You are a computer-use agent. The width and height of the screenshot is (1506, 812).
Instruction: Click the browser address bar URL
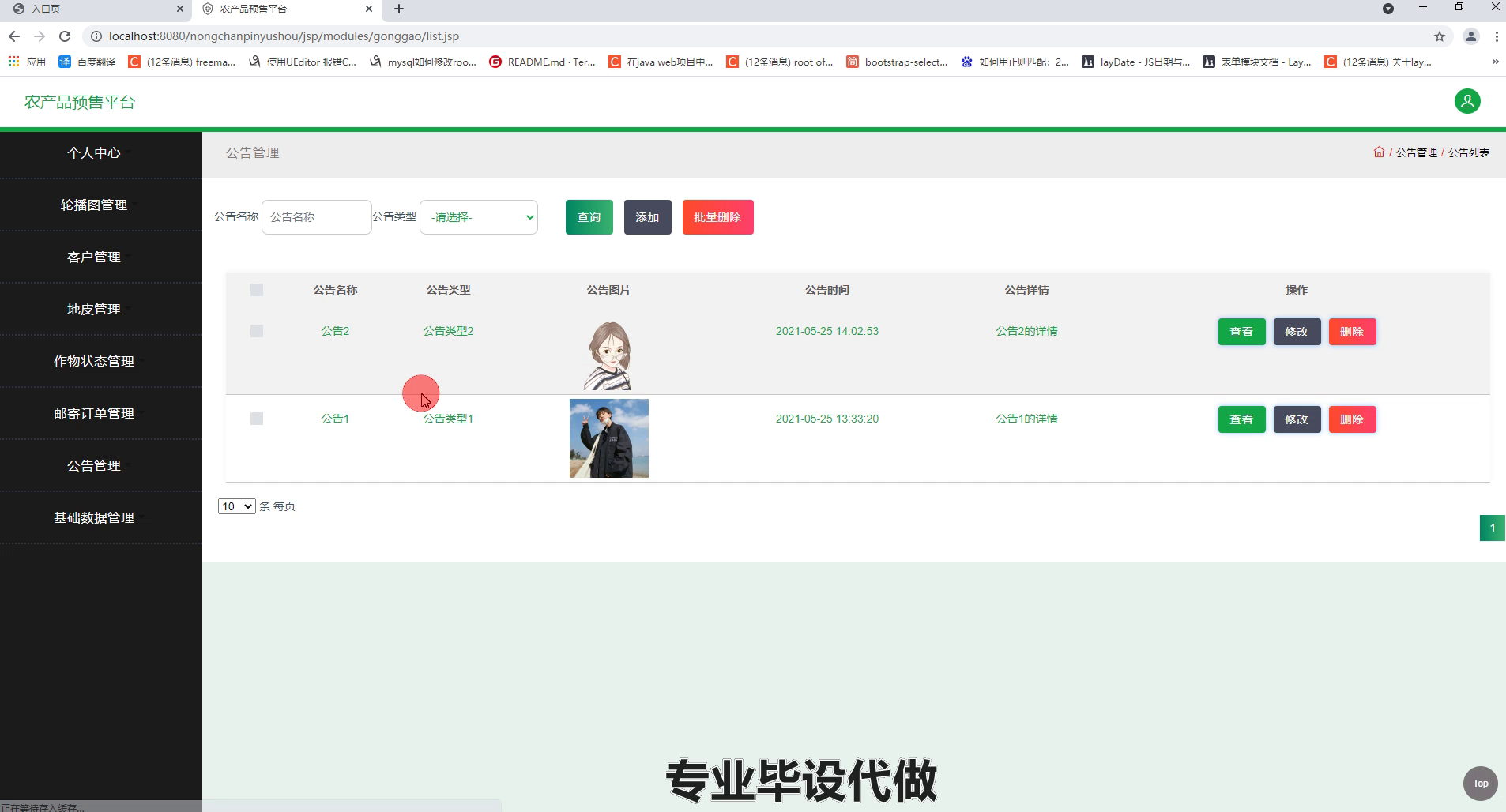(x=284, y=36)
